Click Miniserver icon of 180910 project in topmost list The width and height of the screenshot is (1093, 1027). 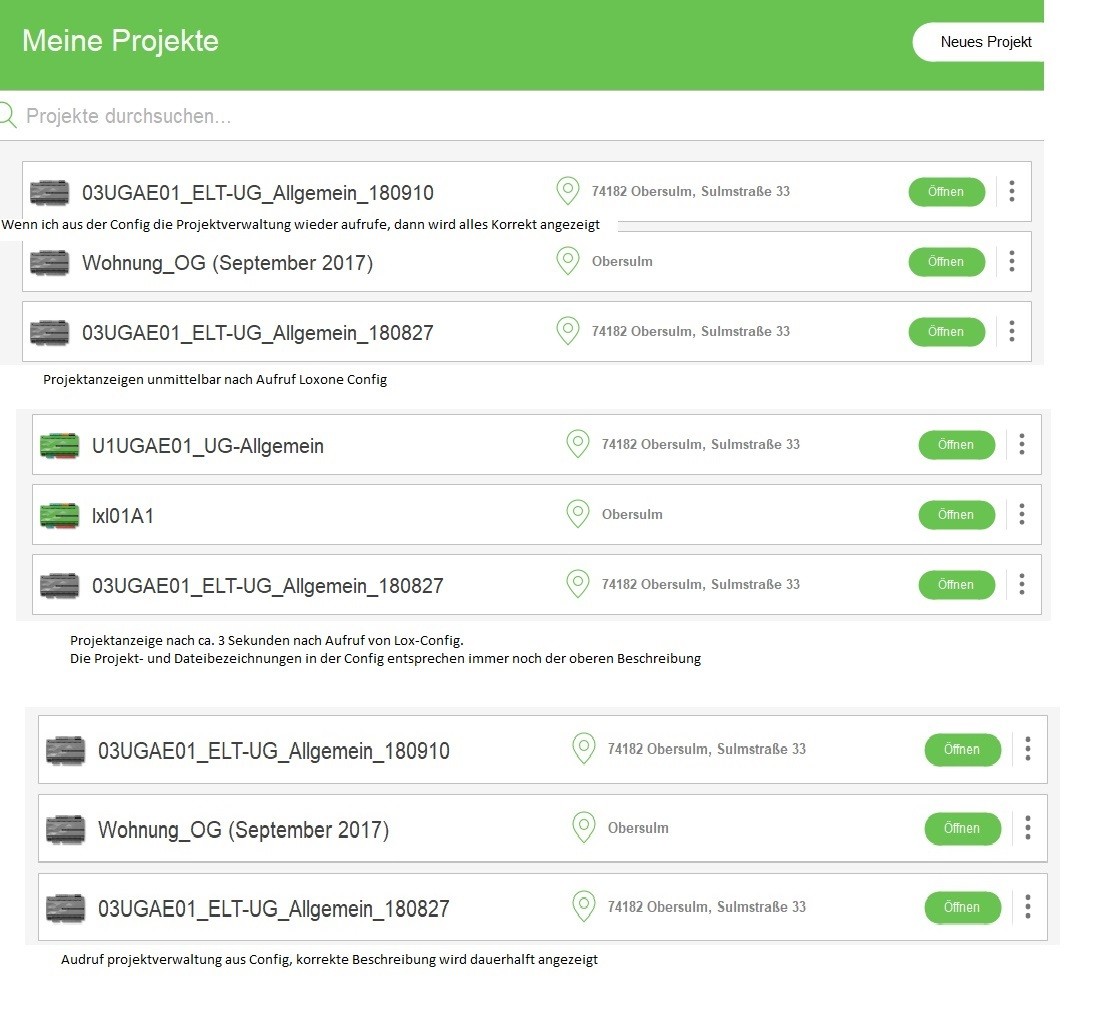[x=49, y=192]
